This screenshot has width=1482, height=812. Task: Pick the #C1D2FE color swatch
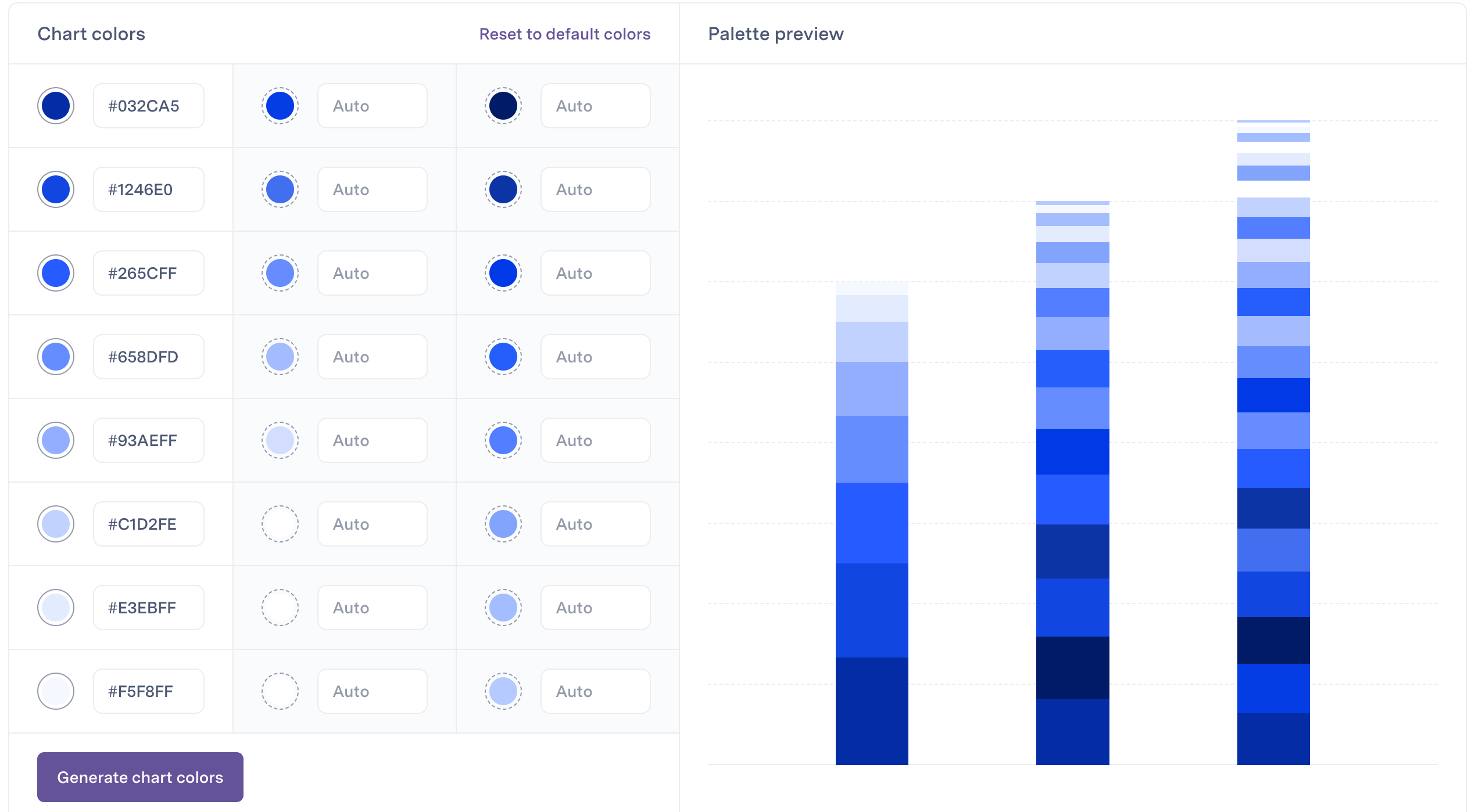point(55,524)
